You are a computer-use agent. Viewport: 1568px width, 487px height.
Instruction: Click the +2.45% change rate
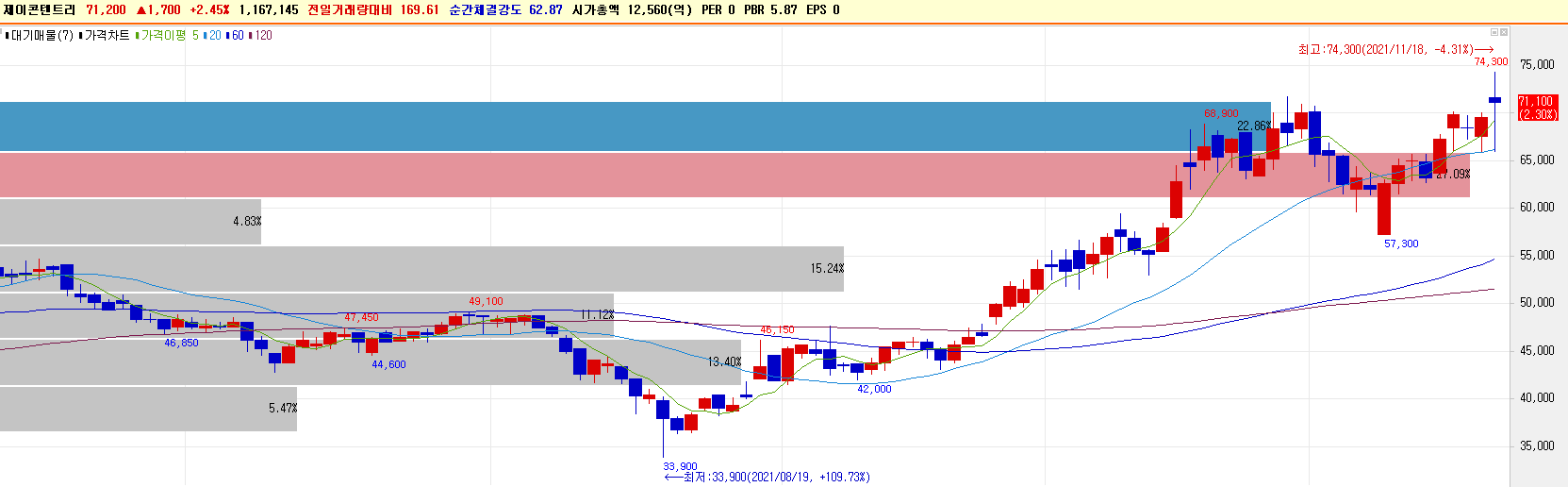[x=209, y=9]
